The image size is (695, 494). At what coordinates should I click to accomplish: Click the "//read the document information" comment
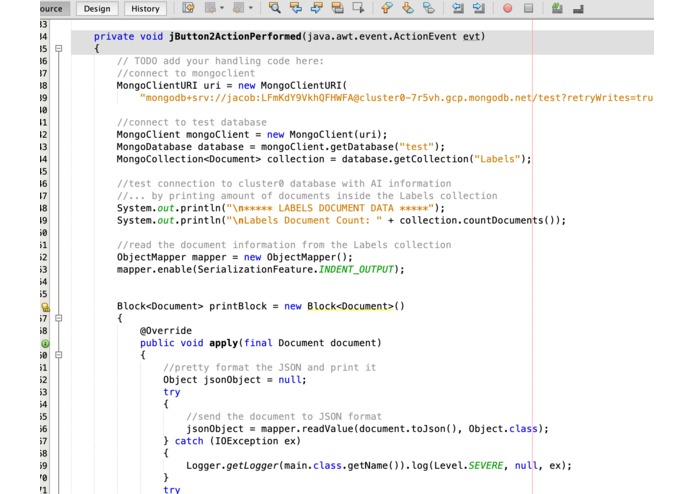pos(284,245)
